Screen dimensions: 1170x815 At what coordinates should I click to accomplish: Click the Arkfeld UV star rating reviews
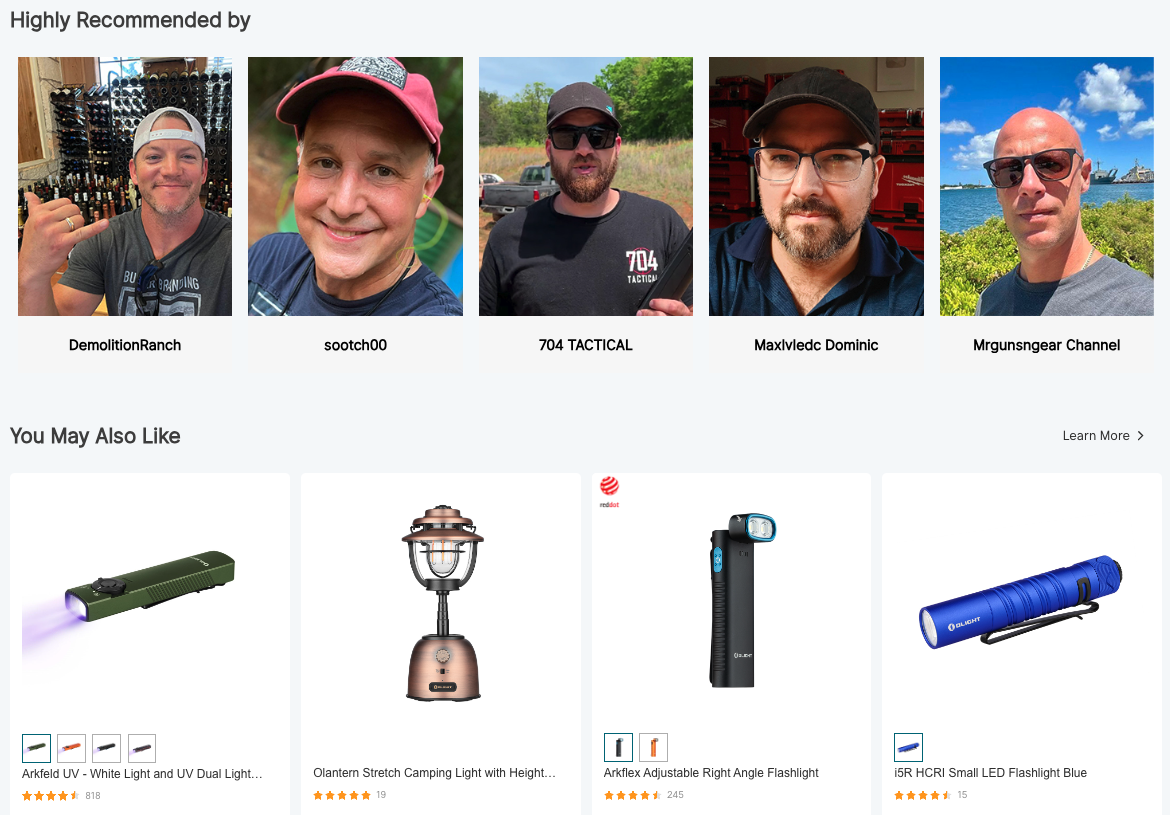61,796
